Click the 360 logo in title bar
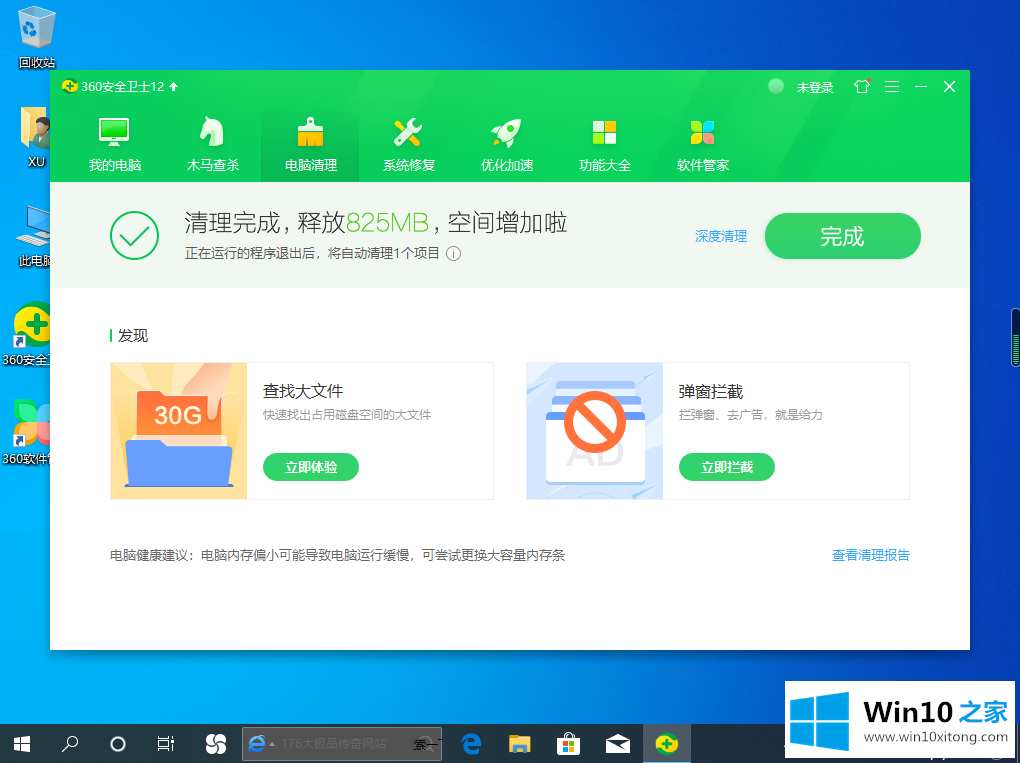Screen dimensions: 1020x763 pos(70,87)
